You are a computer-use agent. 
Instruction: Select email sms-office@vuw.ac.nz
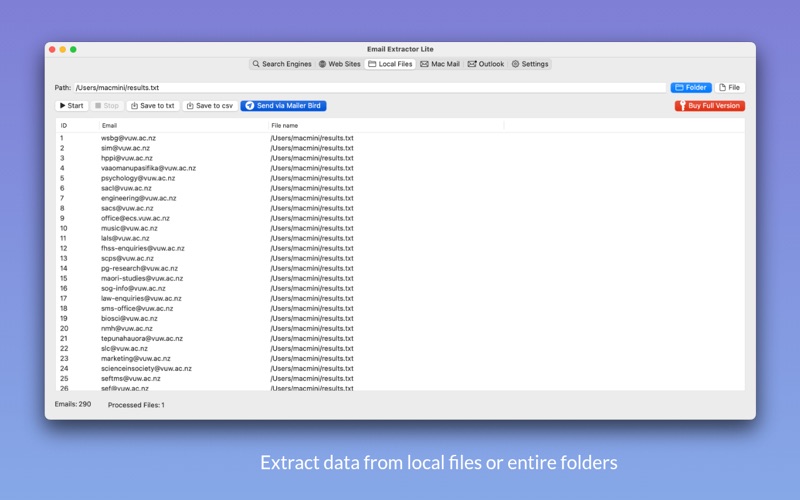(x=137, y=309)
